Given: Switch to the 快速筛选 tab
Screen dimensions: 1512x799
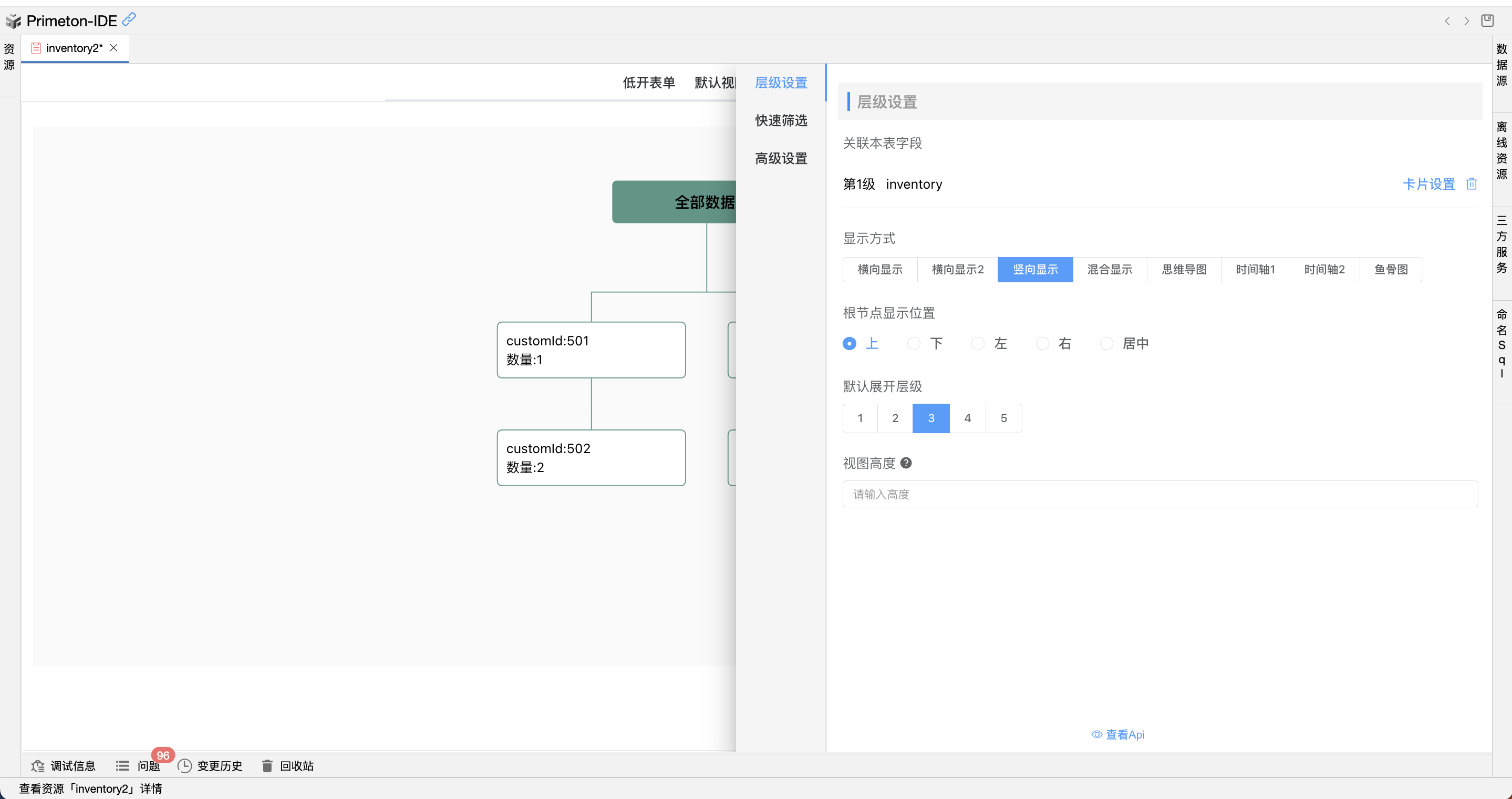Looking at the screenshot, I should click(x=781, y=120).
